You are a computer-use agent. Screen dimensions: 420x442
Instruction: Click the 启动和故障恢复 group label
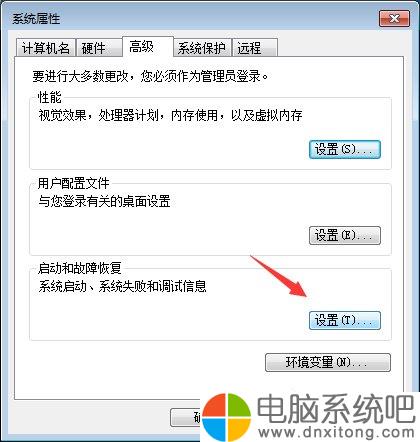pyautogui.click(x=79, y=268)
